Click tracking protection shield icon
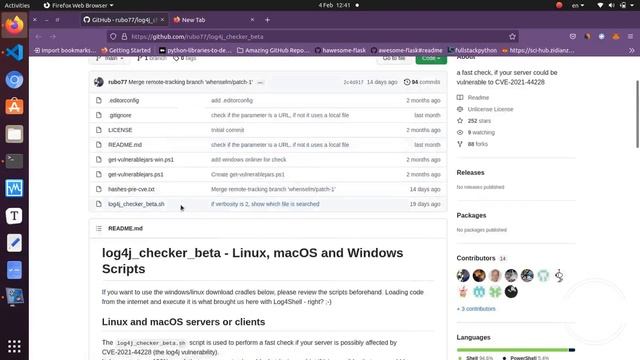640x360 pixels. click(x=113, y=36)
